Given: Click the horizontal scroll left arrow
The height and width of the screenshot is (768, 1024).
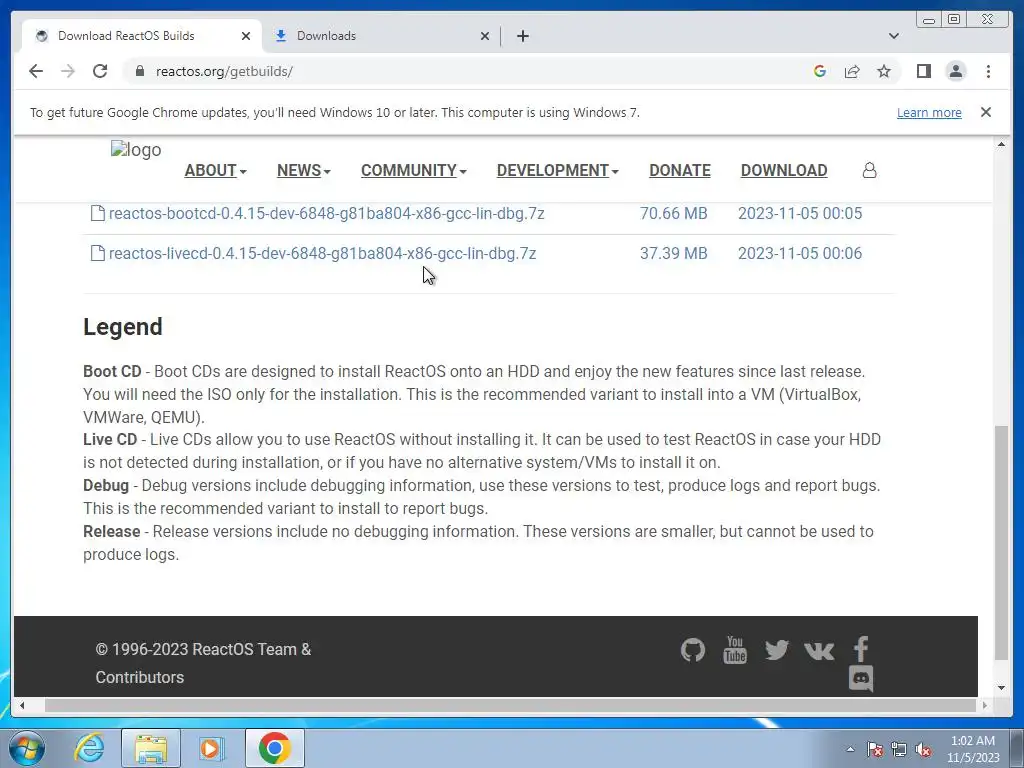Looking at the screenshot, I should click(x=22, y=705).
